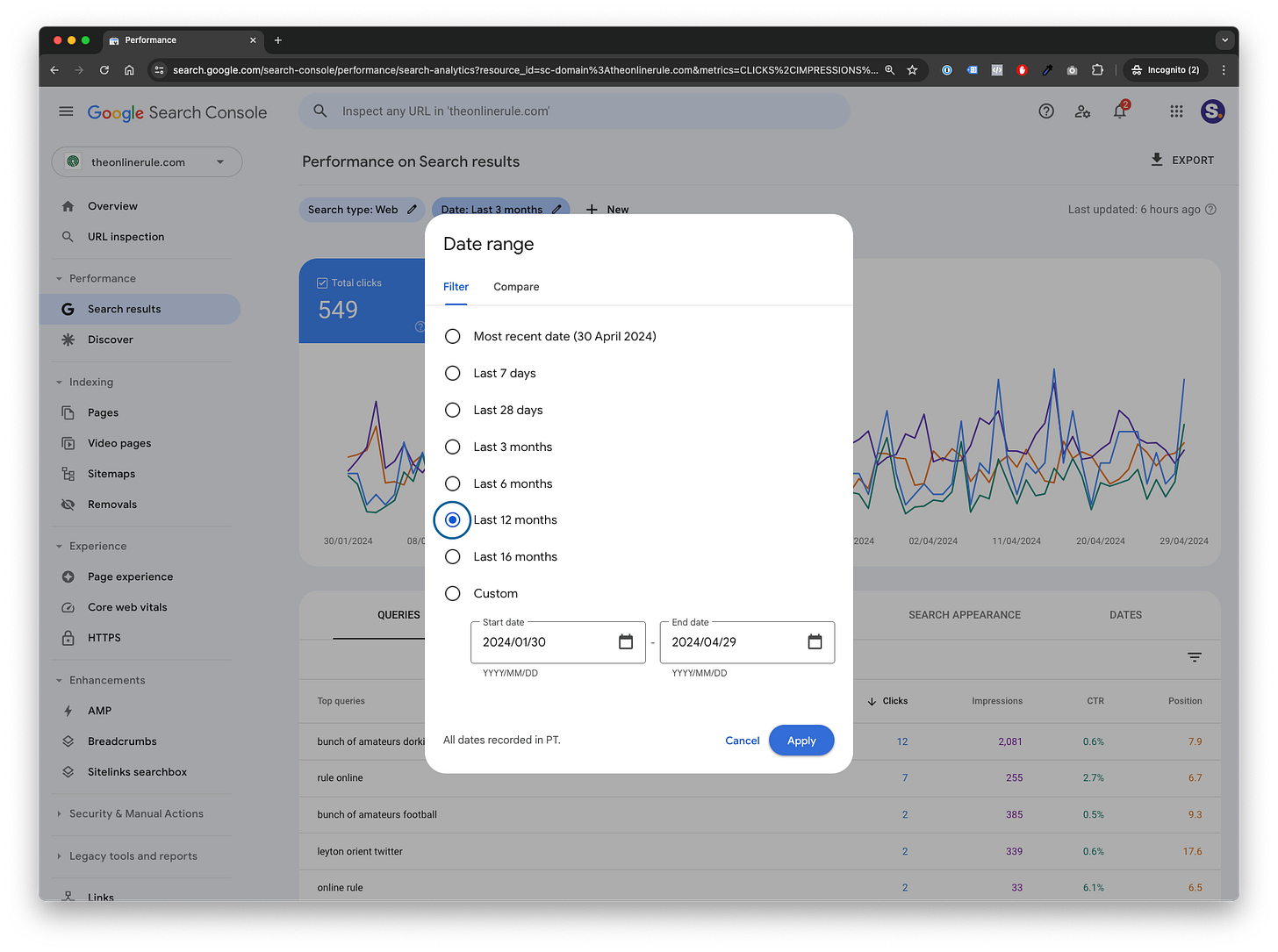Screen dimensions: 1278x952
Task: Cancel the Date range dialog
Action: (743, 741)
